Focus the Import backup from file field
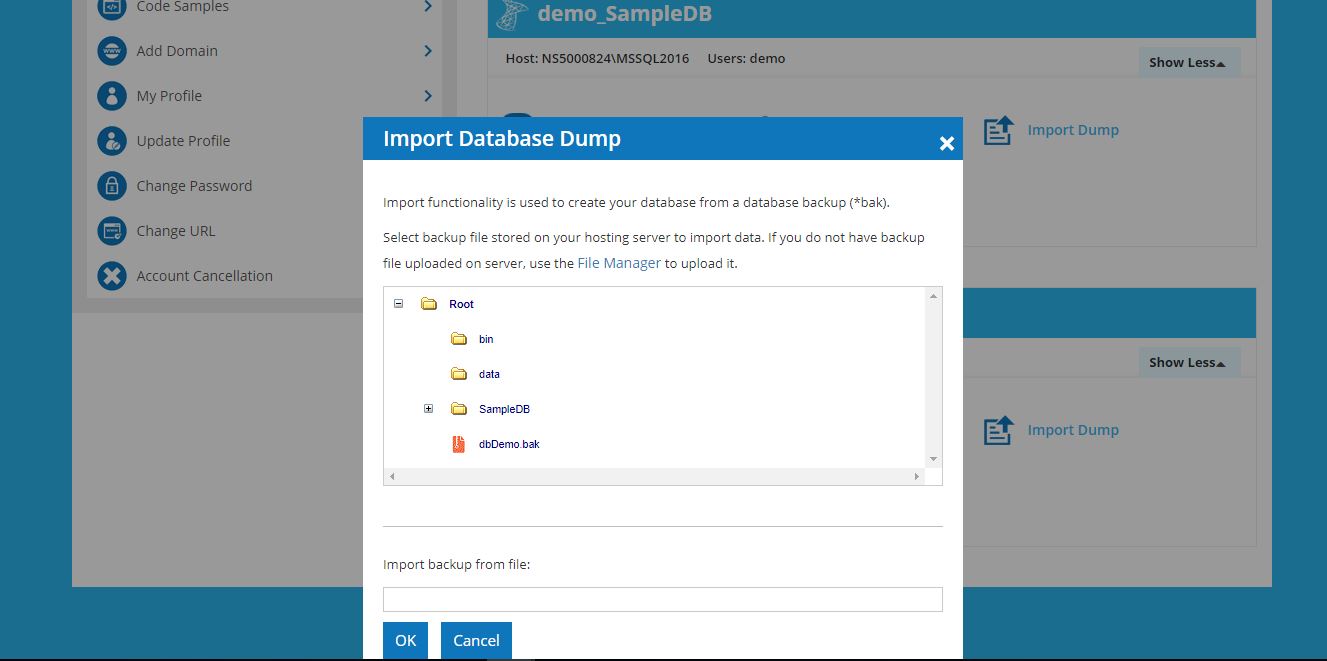The width and height of the screenshot is (1327, 661). pyautogui.click(x=663, y=599)
